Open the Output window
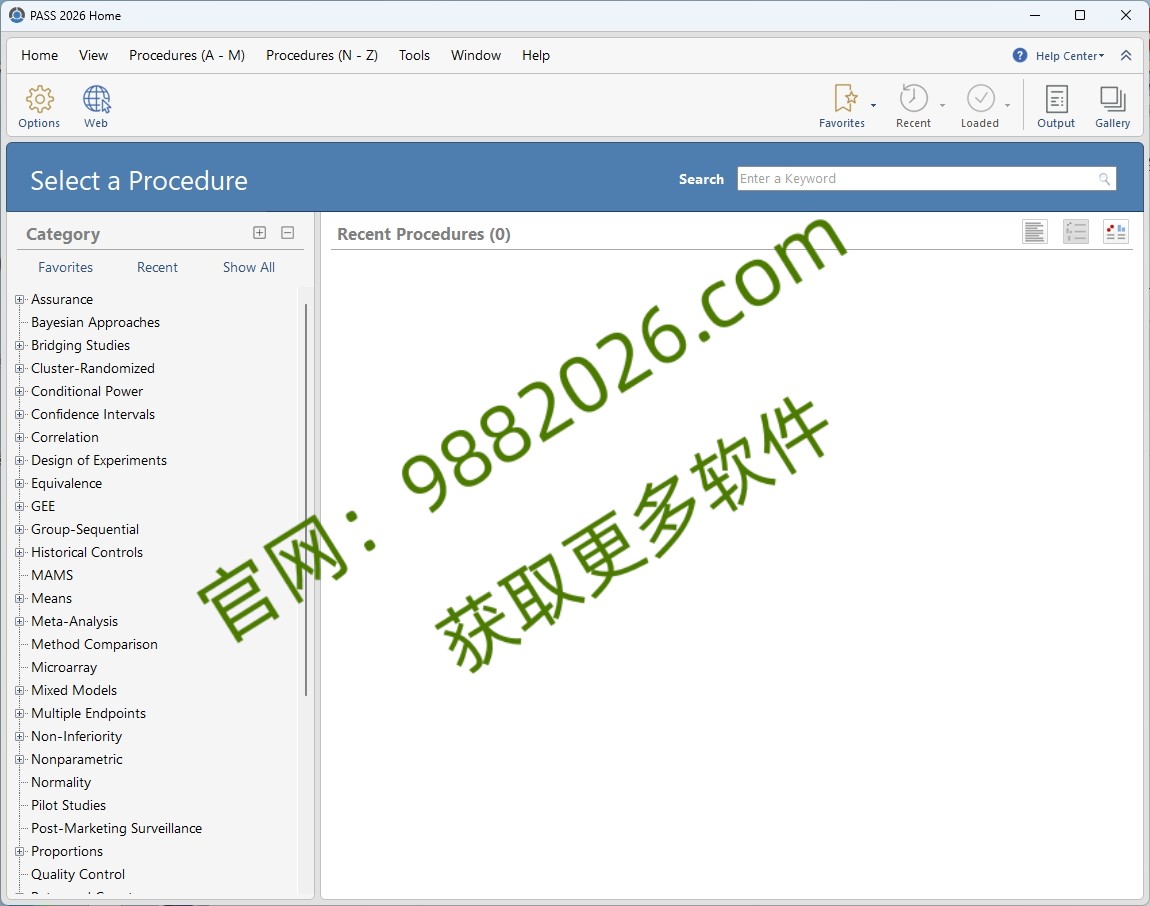The width and height of the screenshot is (1150, 906). click(1056, 103)
